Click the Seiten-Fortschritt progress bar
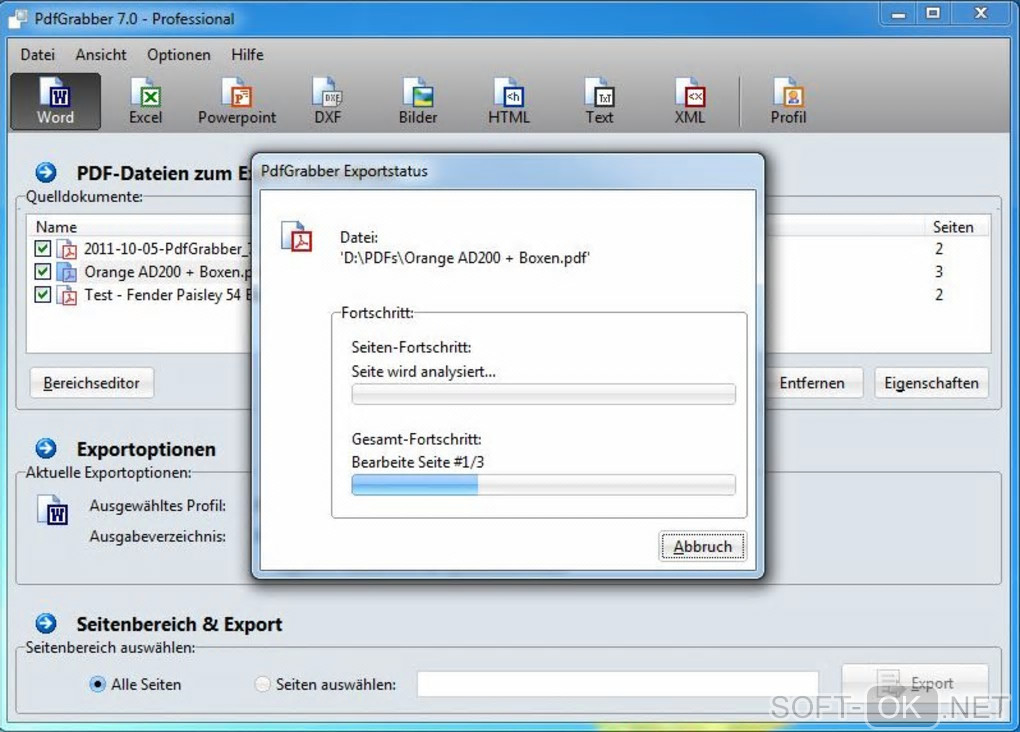The image size is (1020, 732). 544,394
